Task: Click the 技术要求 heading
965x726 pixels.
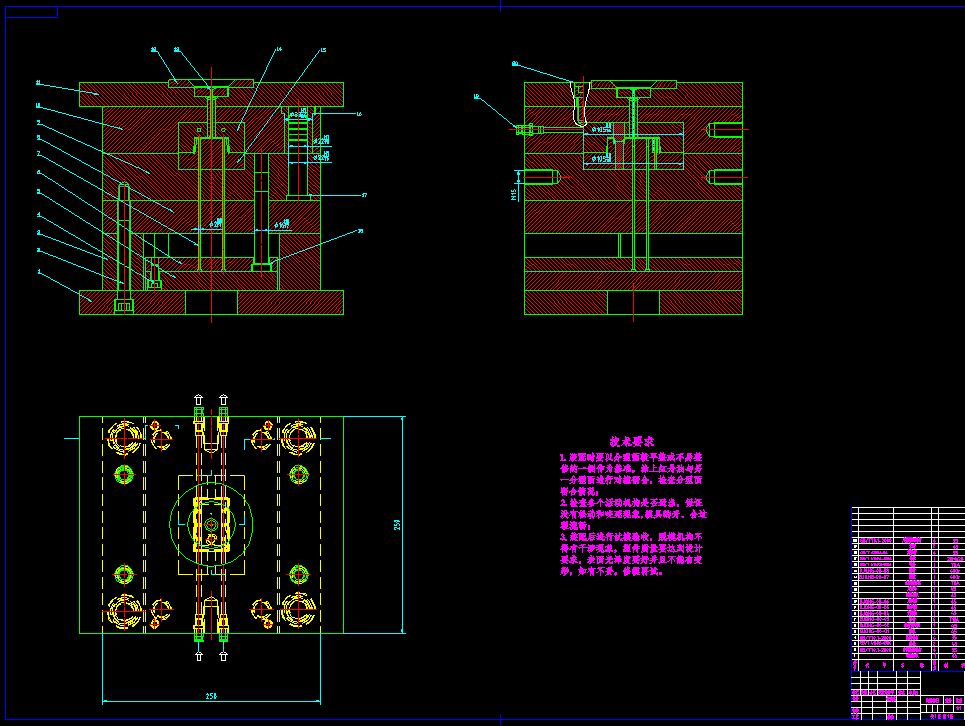Action: click(x=632, y=441)
